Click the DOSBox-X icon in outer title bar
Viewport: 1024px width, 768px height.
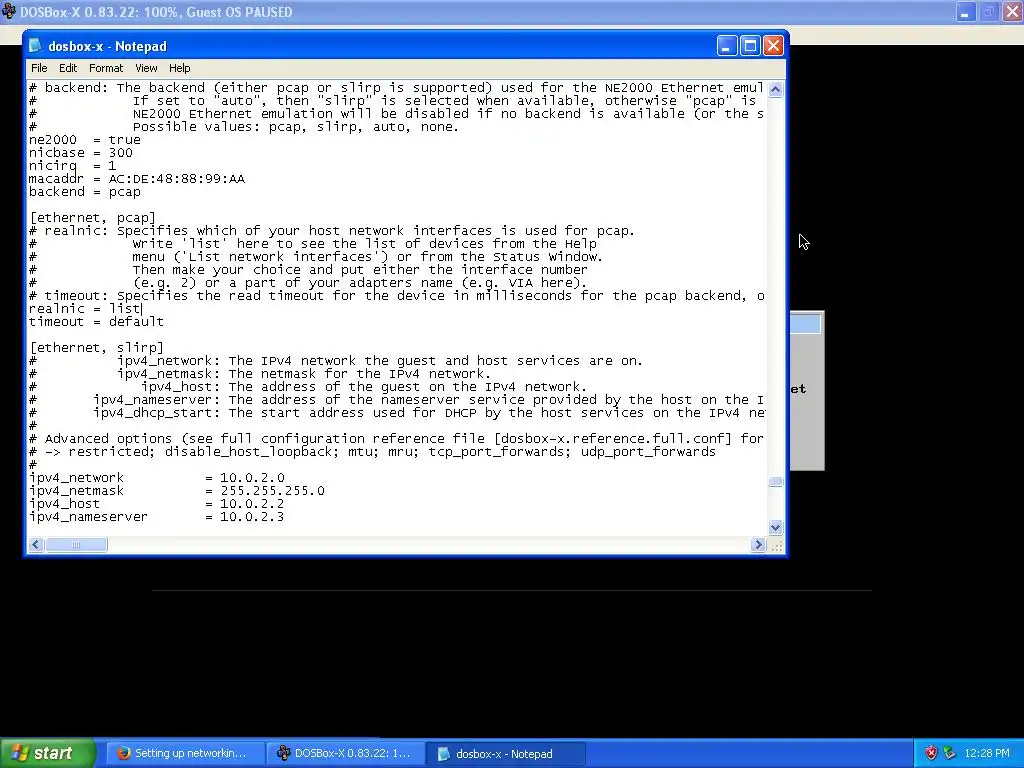pos(8,12)
